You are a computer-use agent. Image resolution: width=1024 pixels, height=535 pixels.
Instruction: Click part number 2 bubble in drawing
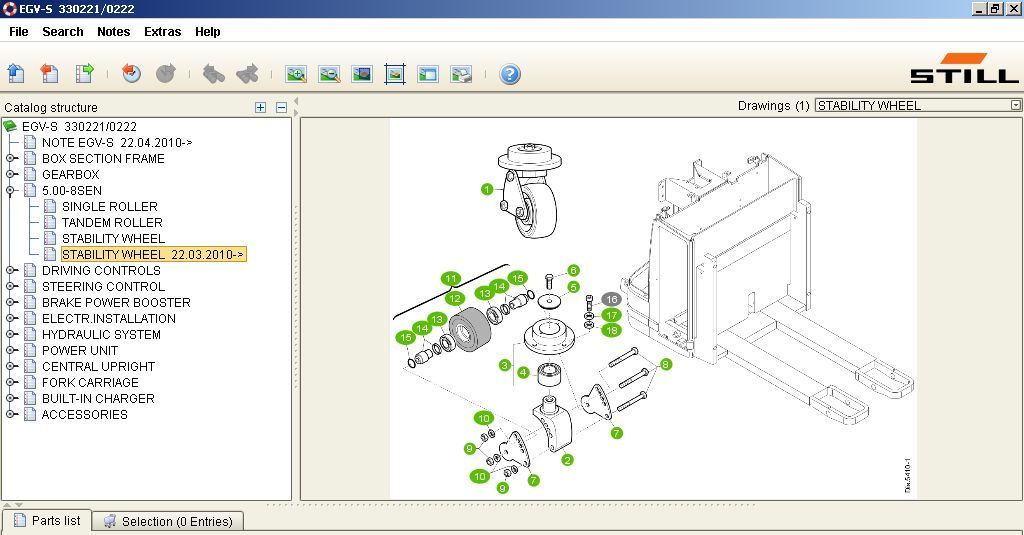point(568,460)
